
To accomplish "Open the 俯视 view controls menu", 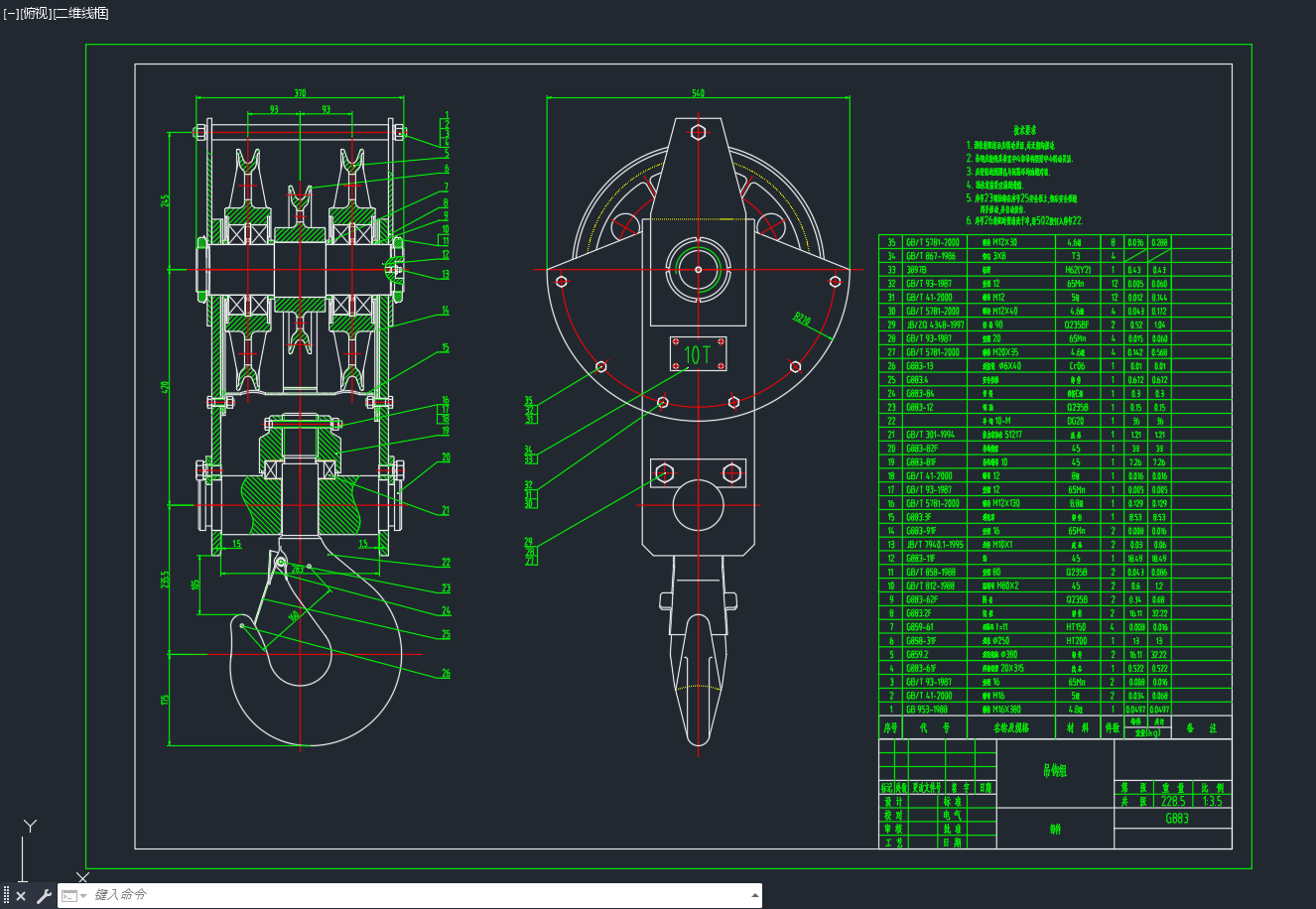I will [35, 14].
